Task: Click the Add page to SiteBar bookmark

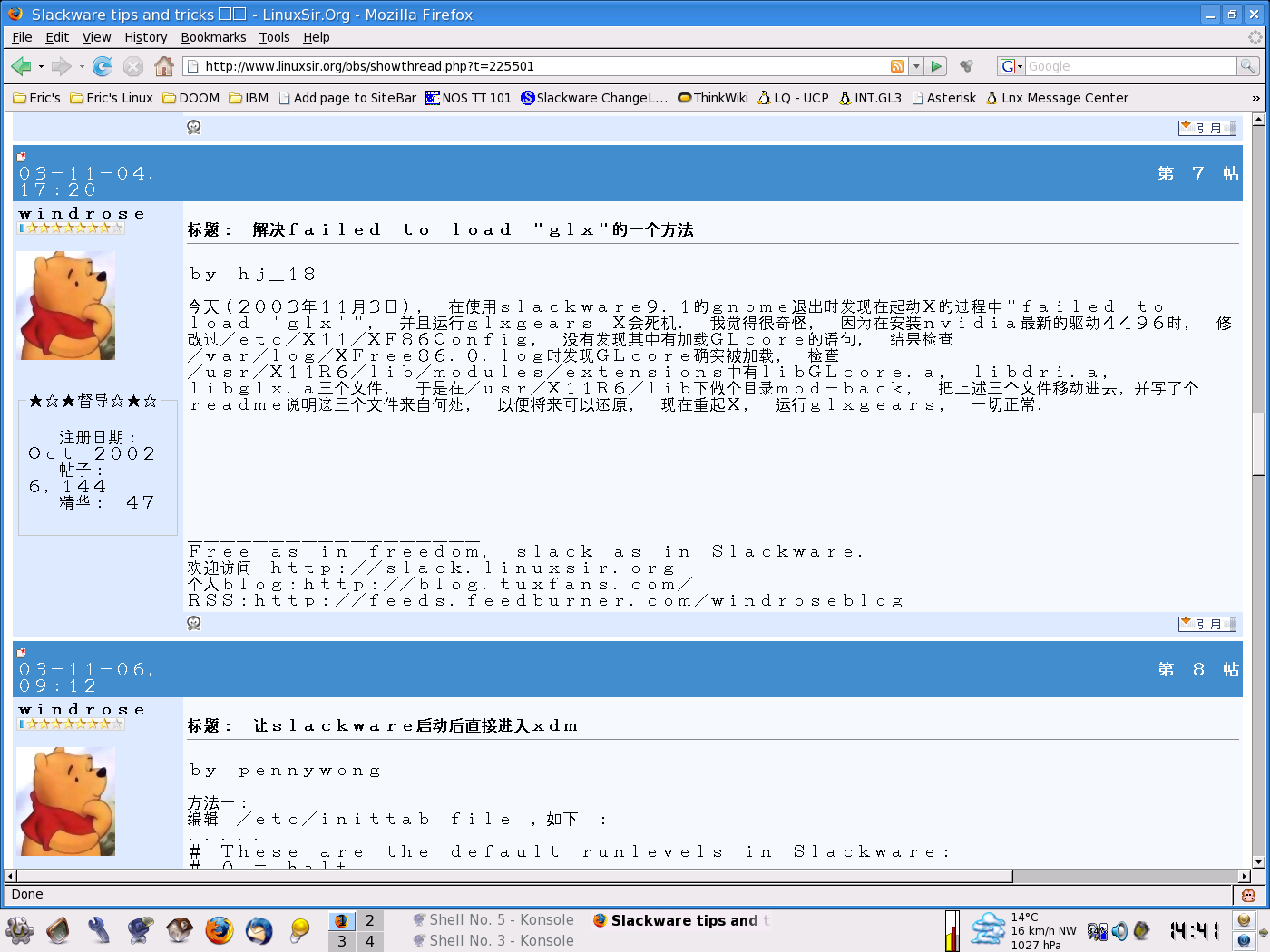Action: coord(347,98)
